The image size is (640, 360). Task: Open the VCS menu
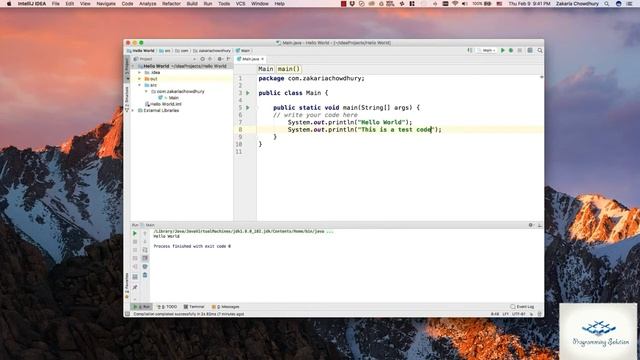[x=240, y=4]
